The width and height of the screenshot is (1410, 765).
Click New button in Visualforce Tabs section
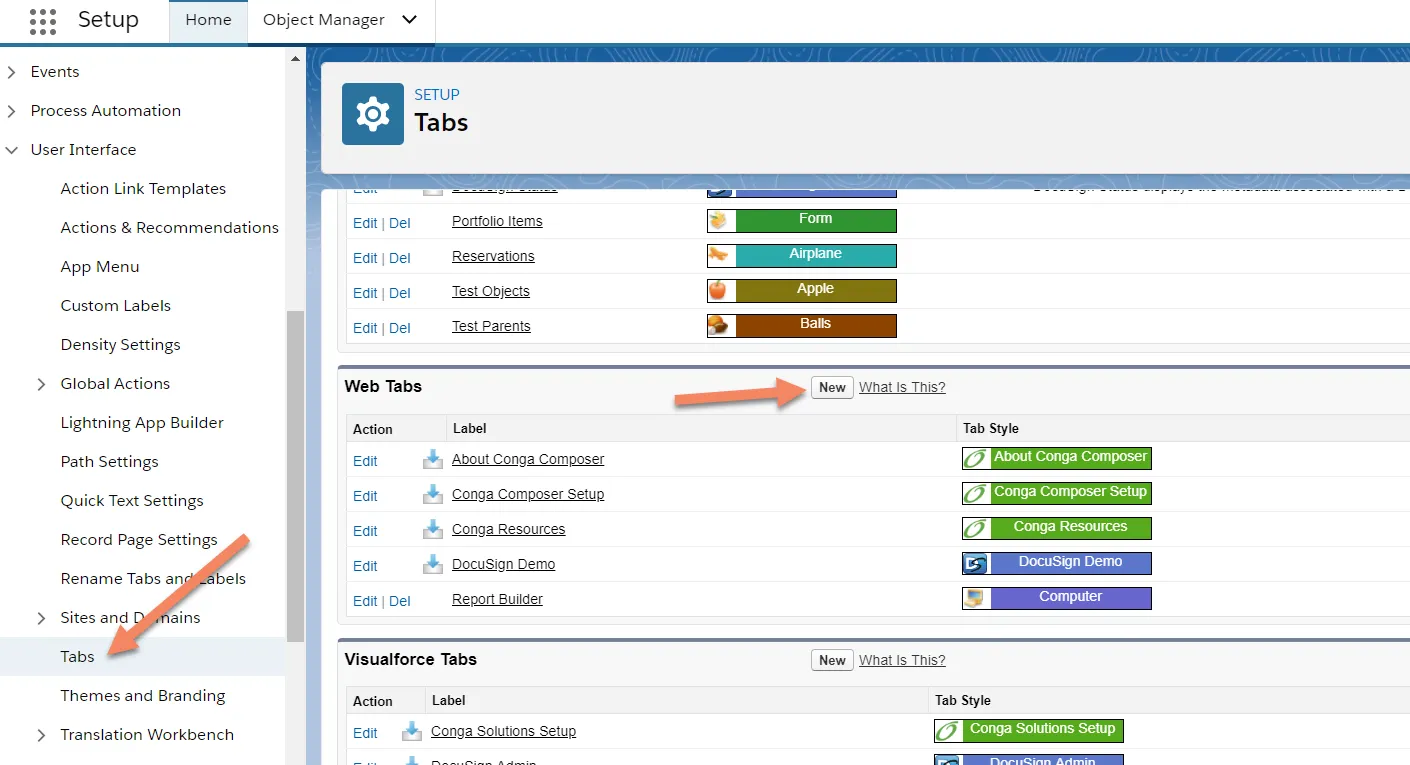tap(832, 660)
